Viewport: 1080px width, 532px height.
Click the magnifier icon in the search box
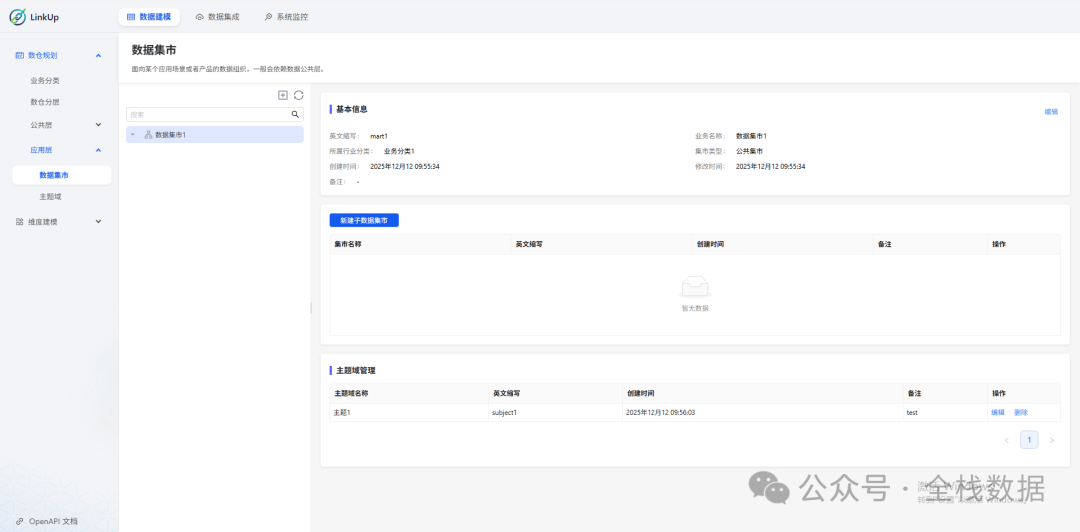(295, 115)
